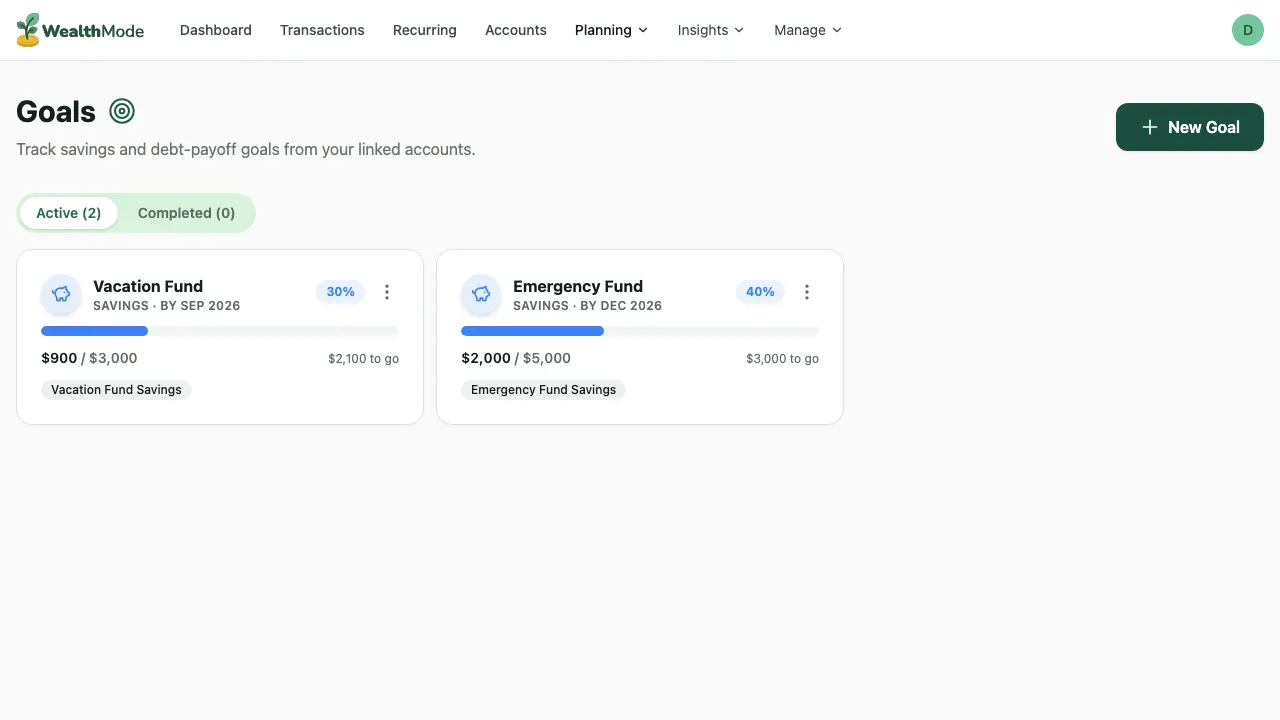1280x720 pixels.
Task: Click the Emergency Fund piggy bank icon
Action: (x=481, y=295)
